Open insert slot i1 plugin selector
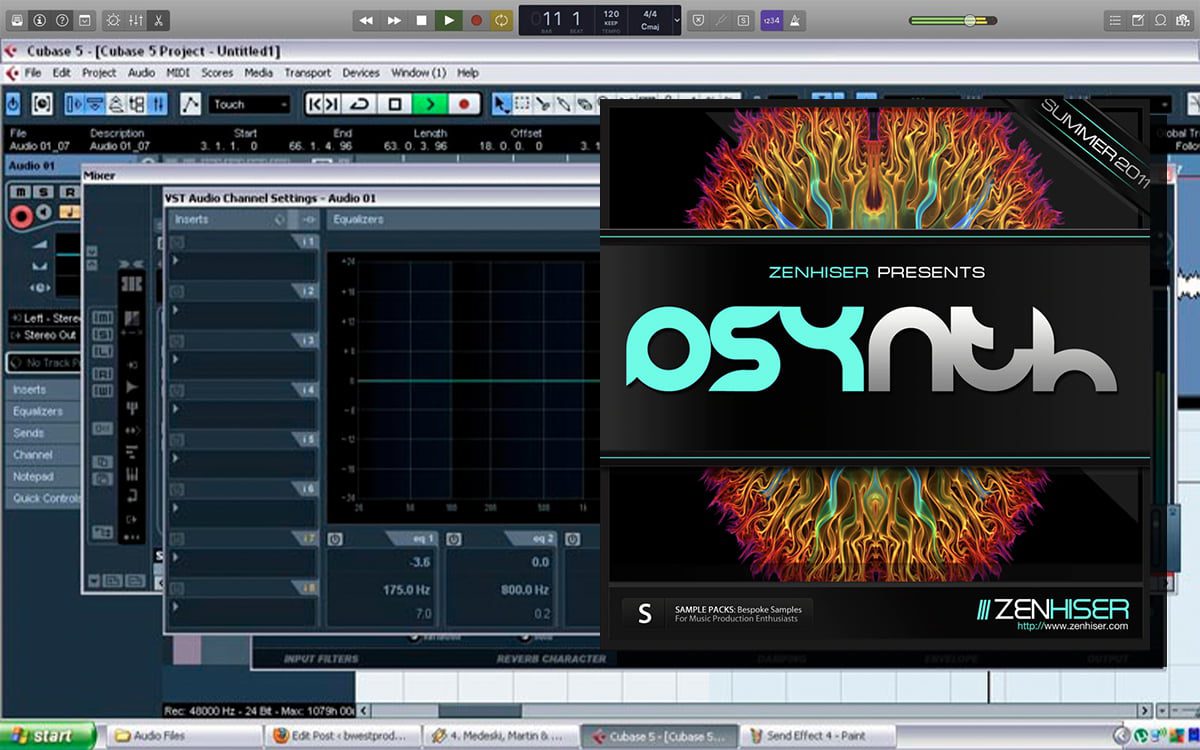1200x750 pixels. tap(243, 264)
